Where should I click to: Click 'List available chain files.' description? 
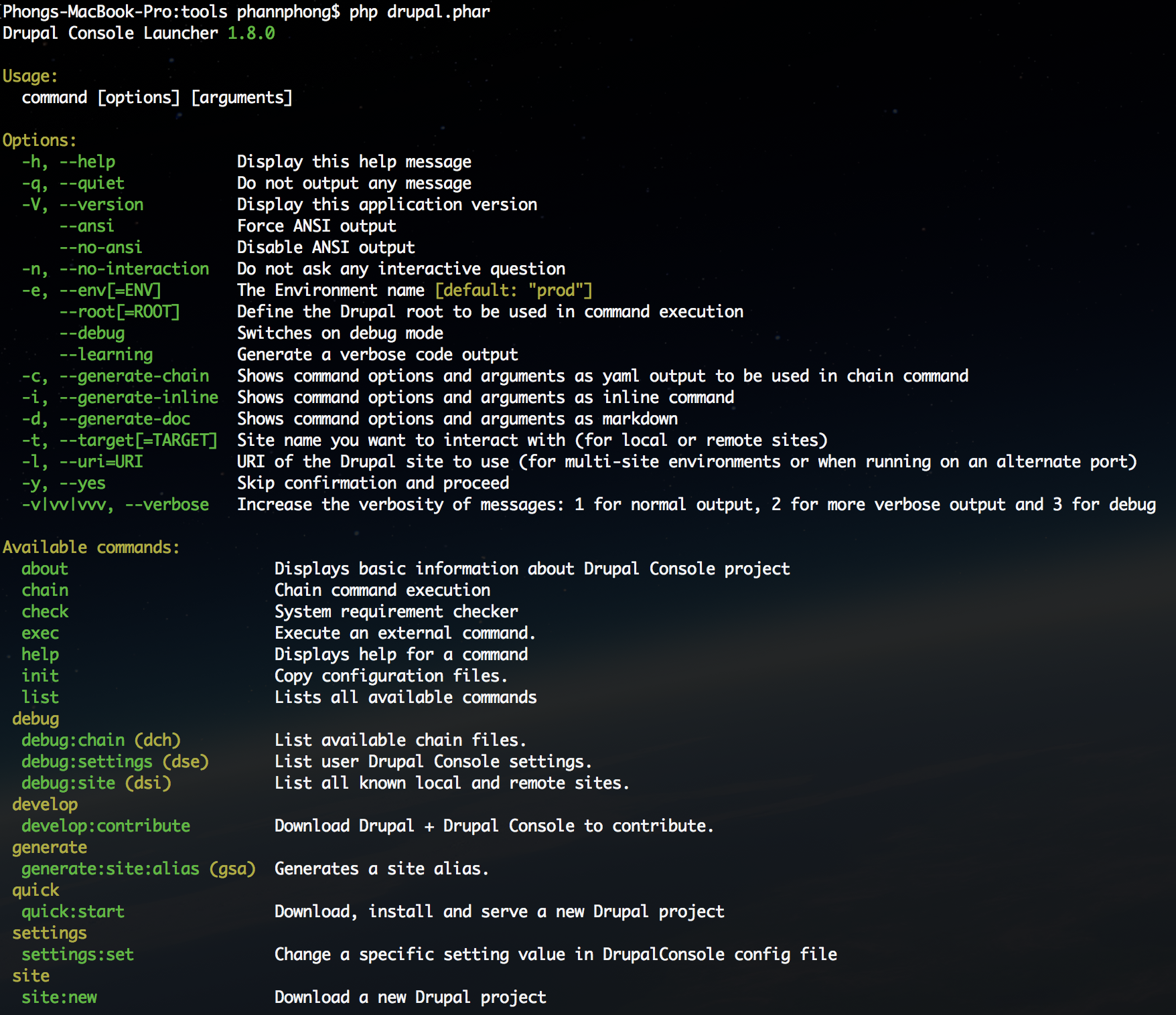click(400, 740)
